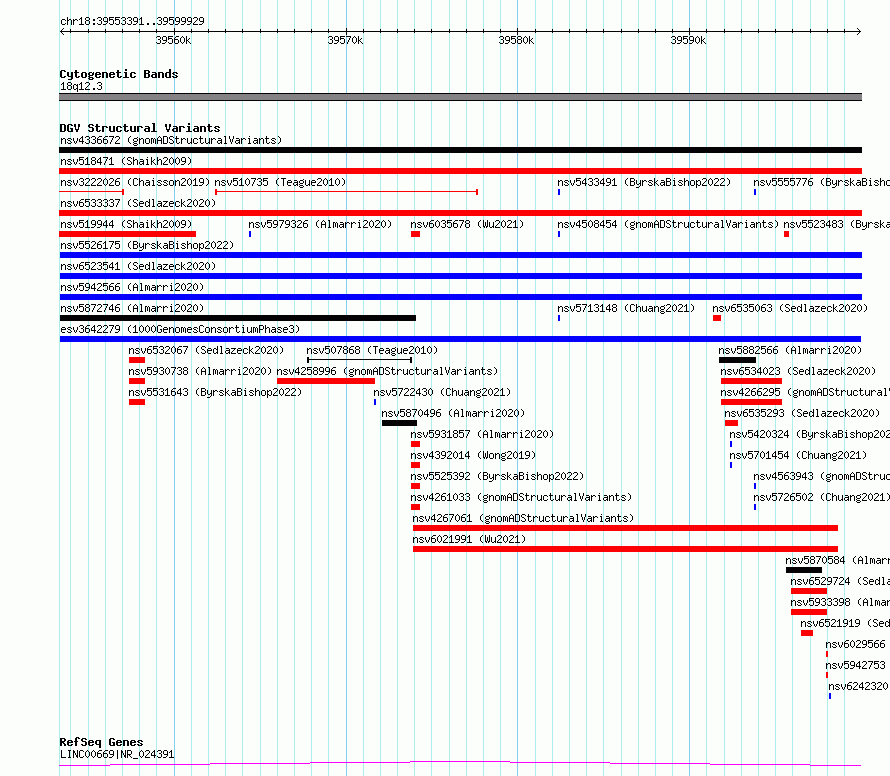Click the nsv507868 thin interval bar
The image size is (890, 776).
359,360
